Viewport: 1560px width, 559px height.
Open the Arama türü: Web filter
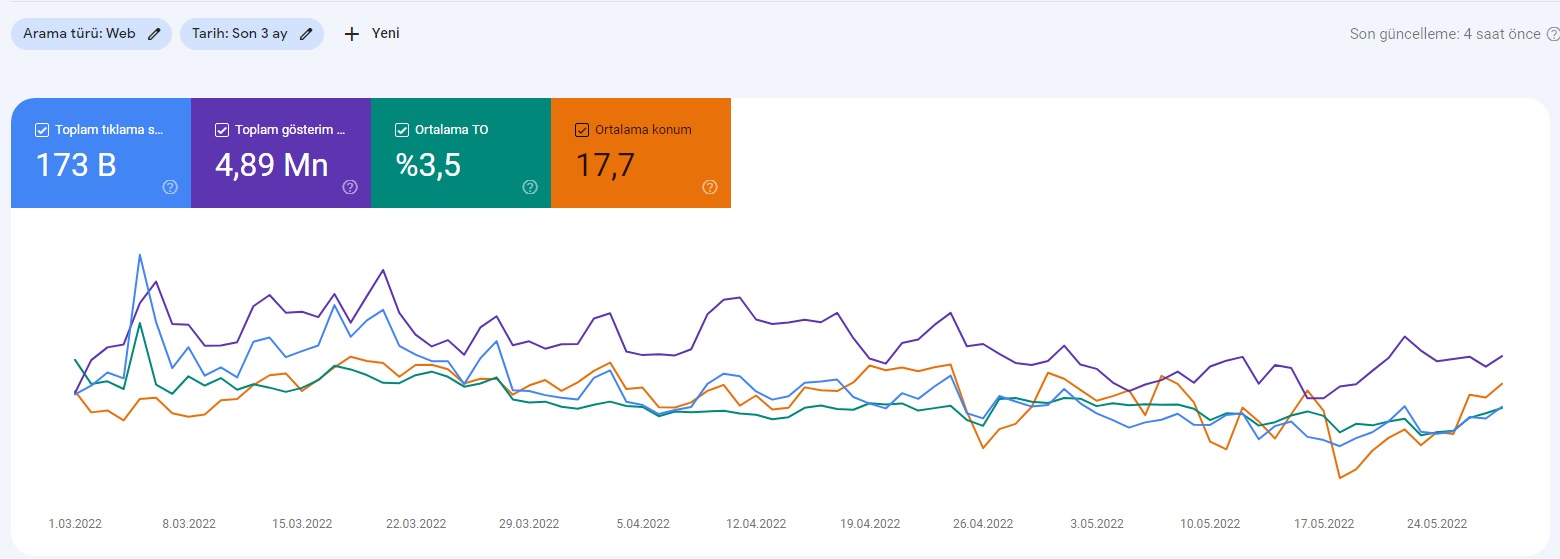click(91, 34)
